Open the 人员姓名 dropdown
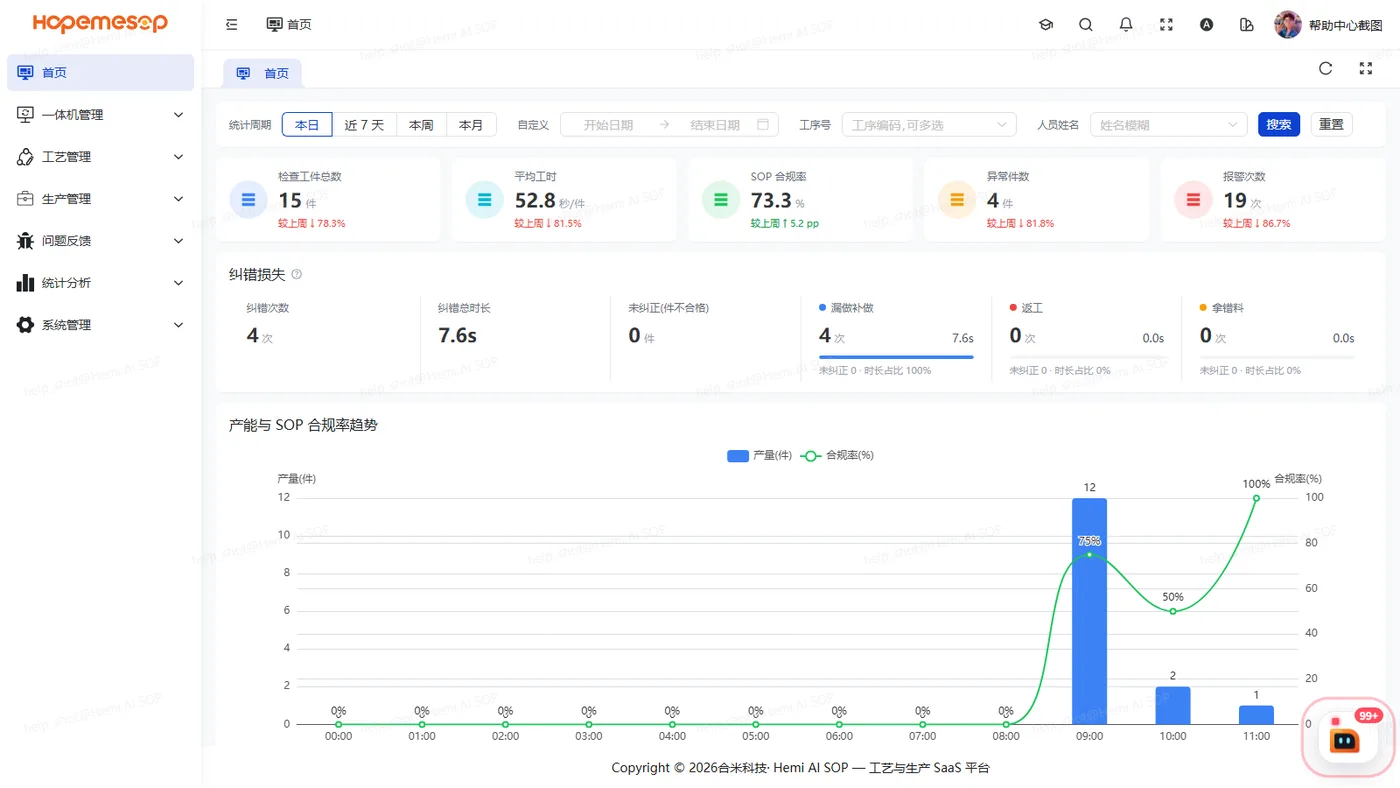Viewport: 1400px width, 788px height. point(1169,125)
